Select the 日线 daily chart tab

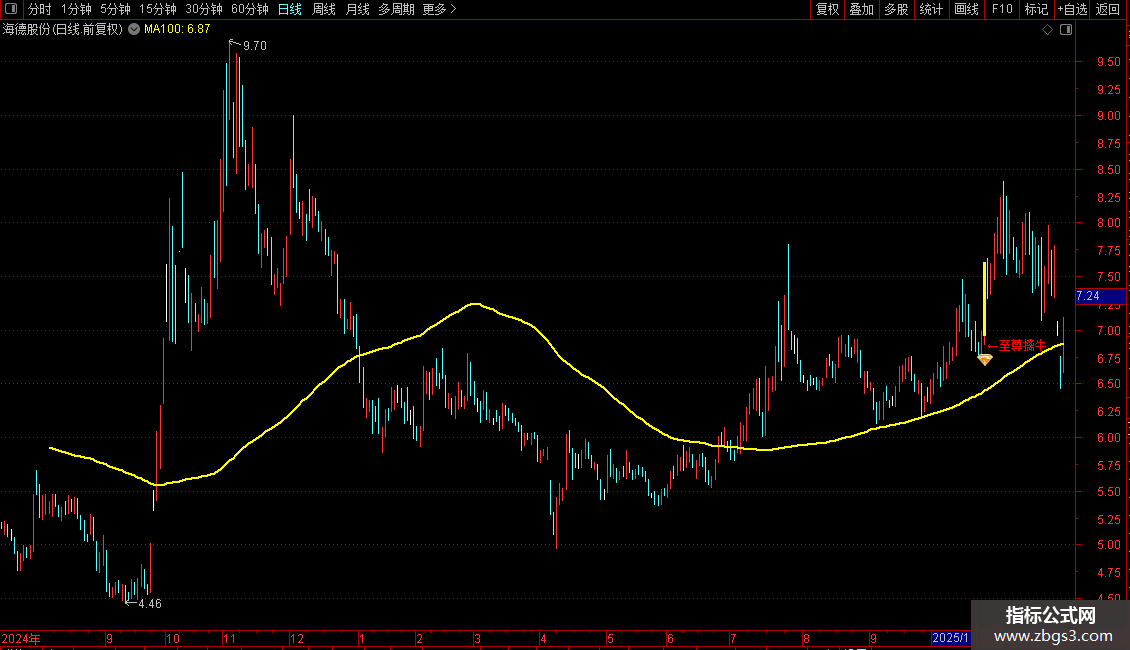click(x=290, y=9)
